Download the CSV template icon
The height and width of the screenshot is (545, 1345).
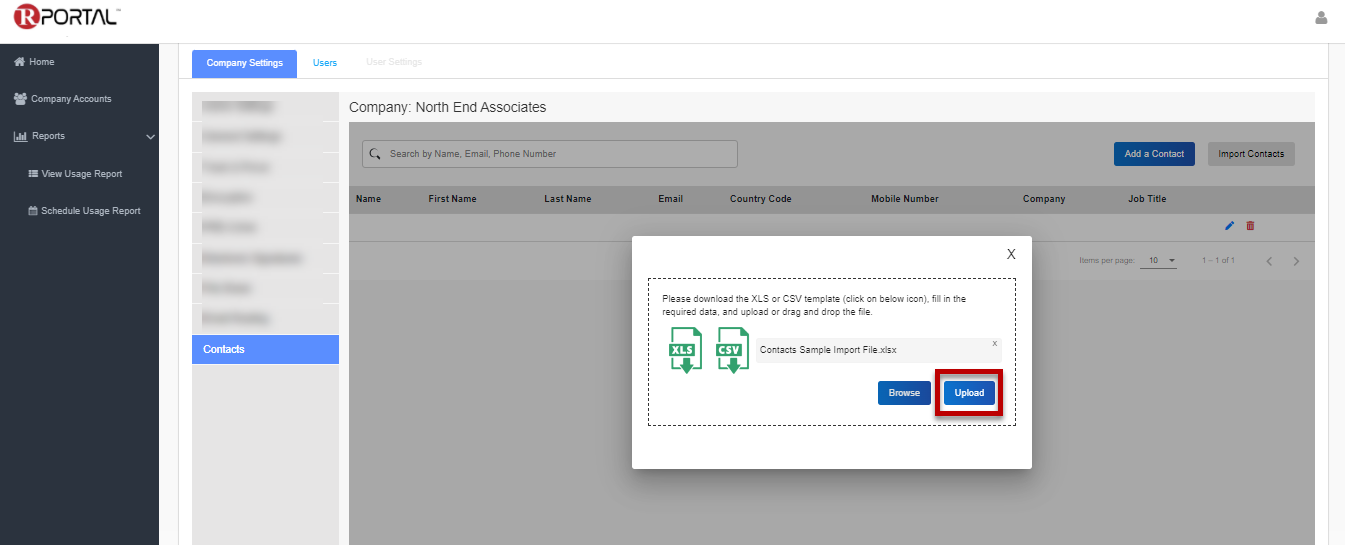point(732,350)
